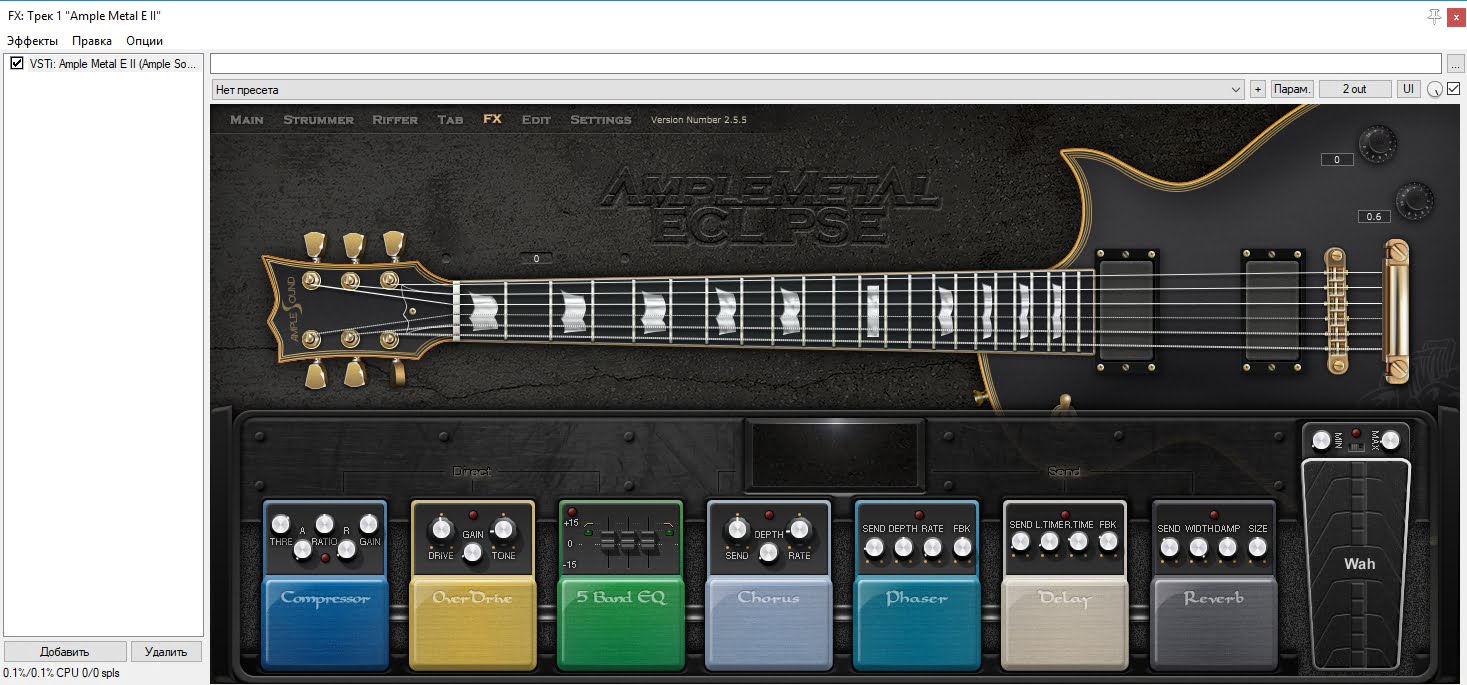Viewport: 1467px width, 685px height.
Task: Click the Wah MIN knob
Action: pyautogui.click(x=1322, y=440)
